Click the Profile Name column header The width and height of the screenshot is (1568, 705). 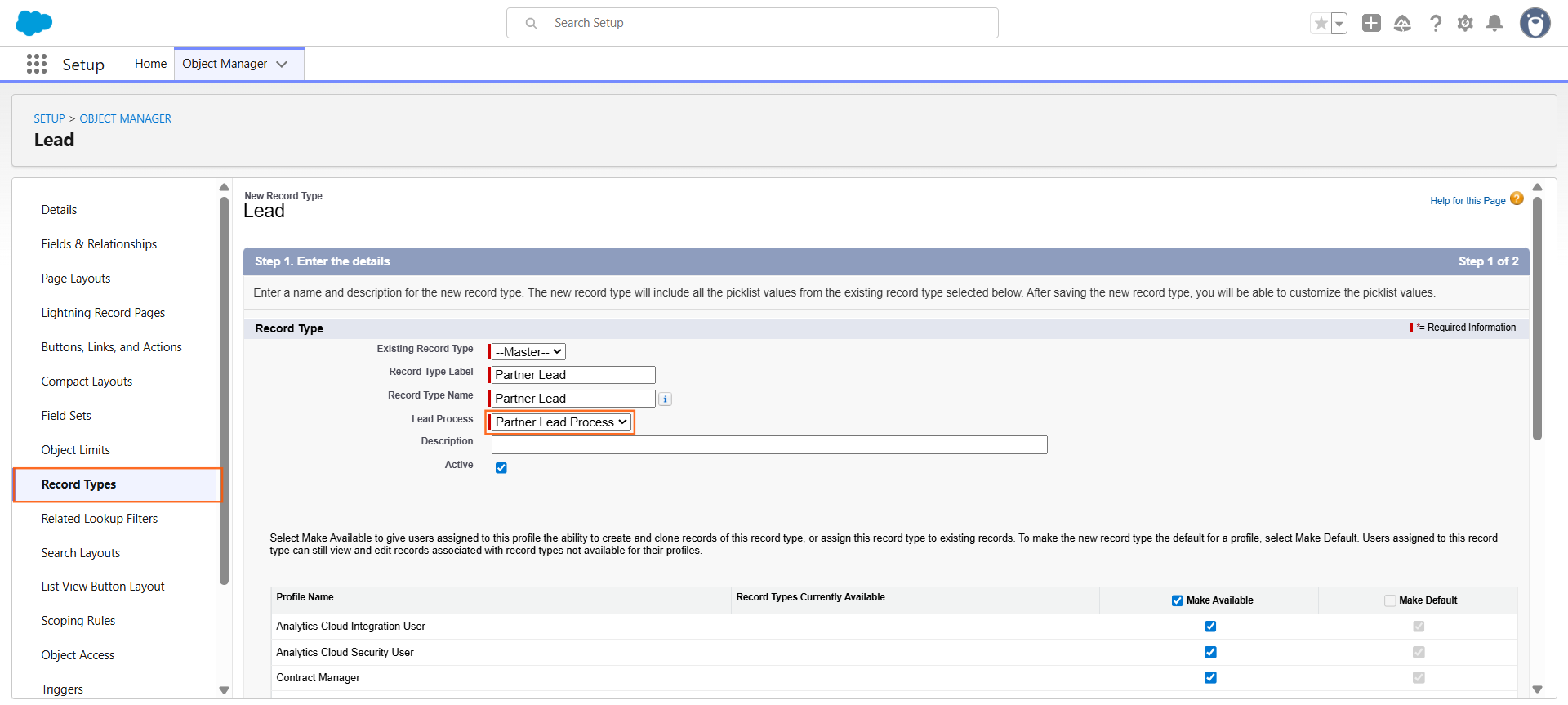[x=305, y=597]
